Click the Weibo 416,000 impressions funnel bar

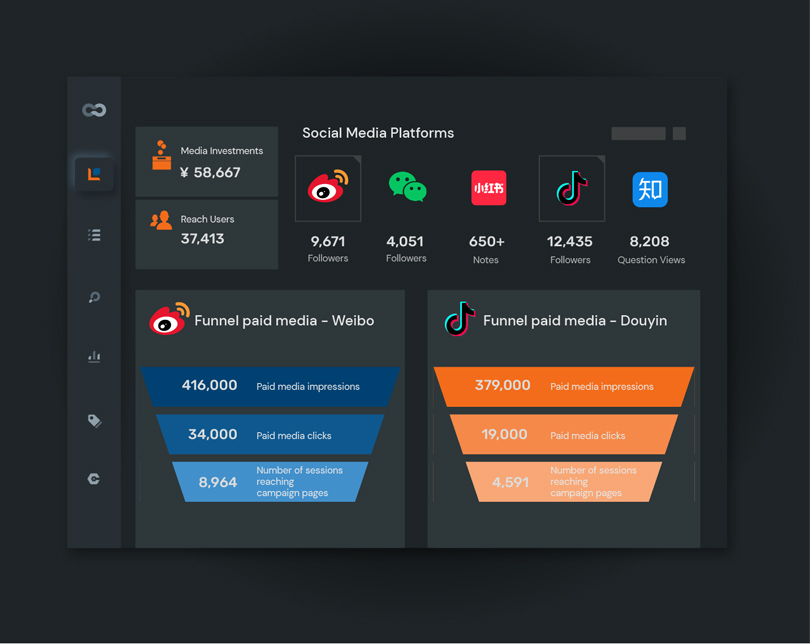[x=270, y=386]
